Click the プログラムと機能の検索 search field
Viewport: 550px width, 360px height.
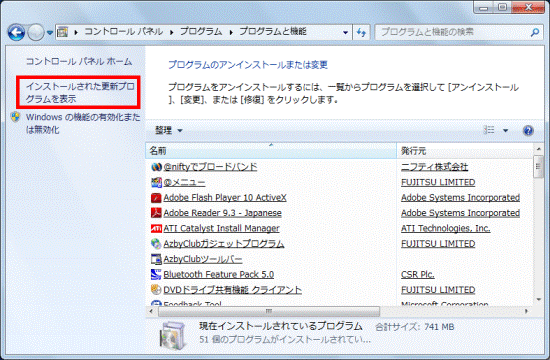click(x=459, y=32)
